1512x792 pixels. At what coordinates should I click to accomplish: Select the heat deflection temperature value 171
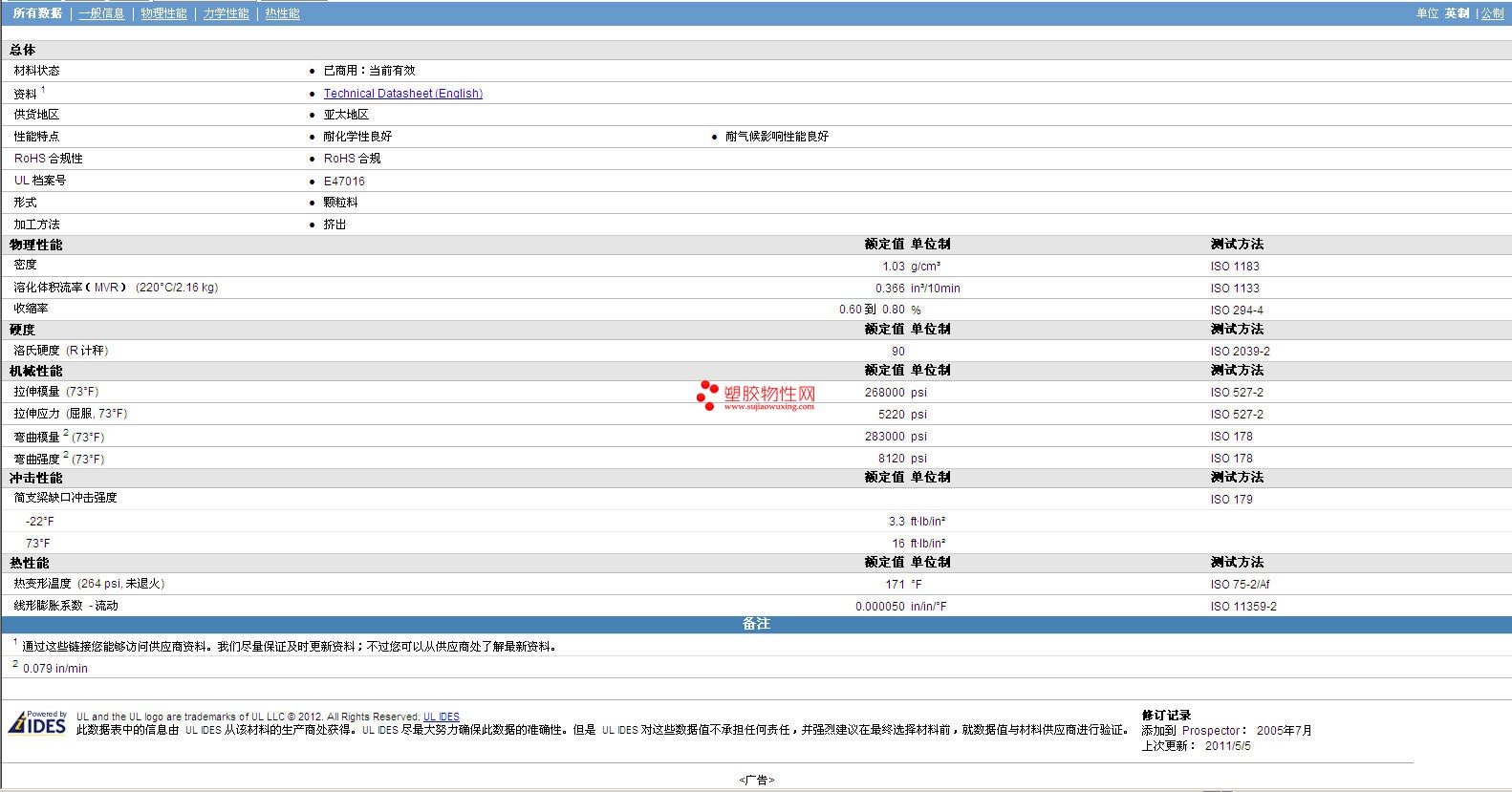click(x=895, y=585)
